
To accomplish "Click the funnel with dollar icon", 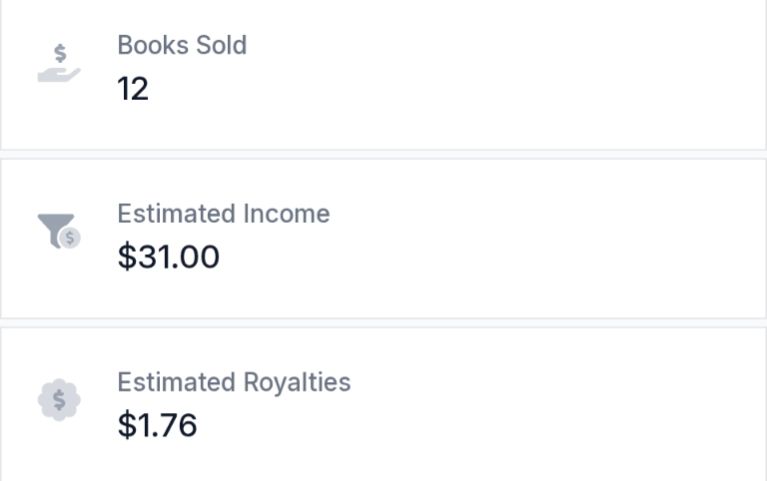I will point(59,231).
